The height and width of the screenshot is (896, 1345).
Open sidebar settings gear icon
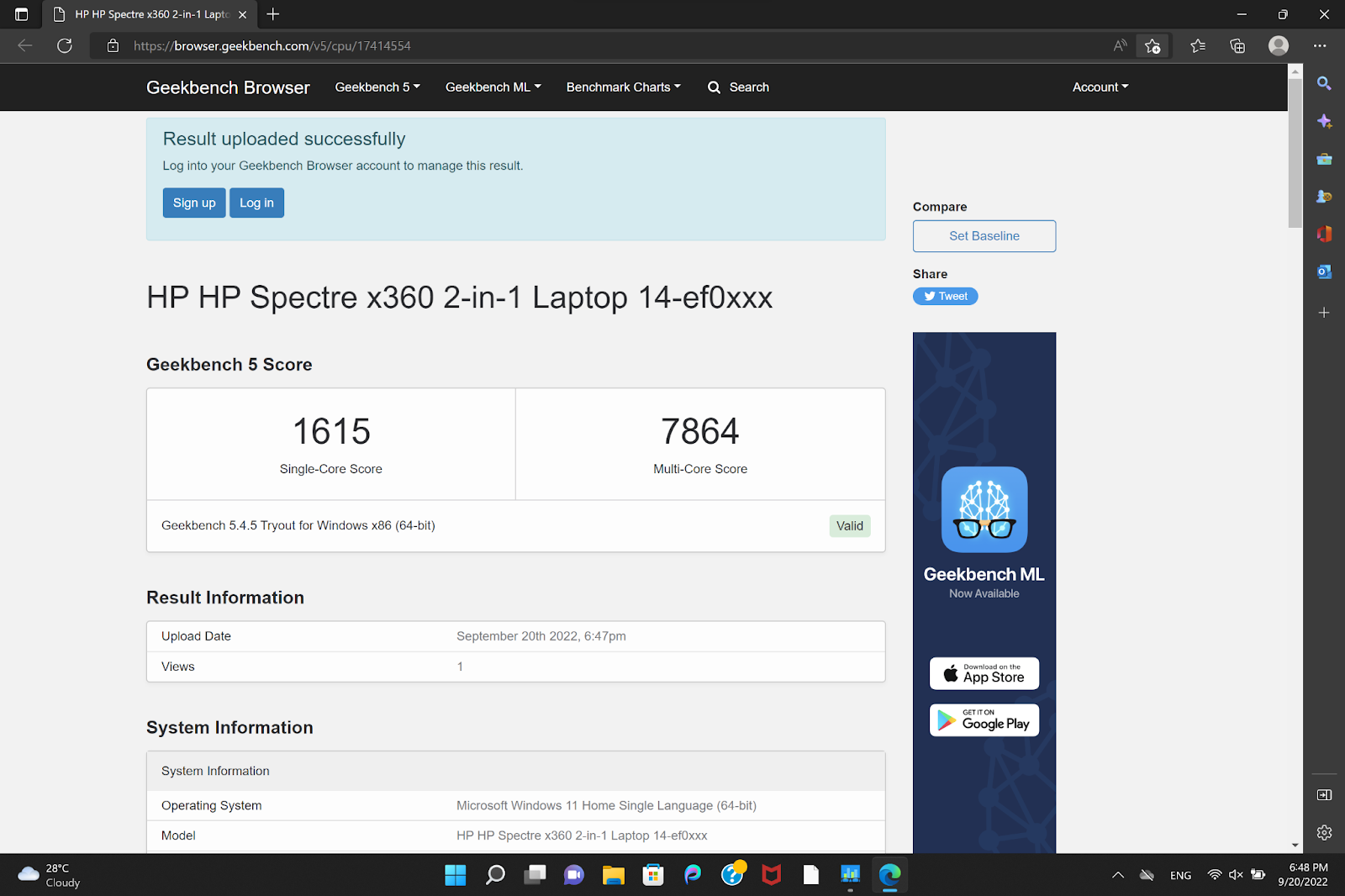coord(1324,832)
